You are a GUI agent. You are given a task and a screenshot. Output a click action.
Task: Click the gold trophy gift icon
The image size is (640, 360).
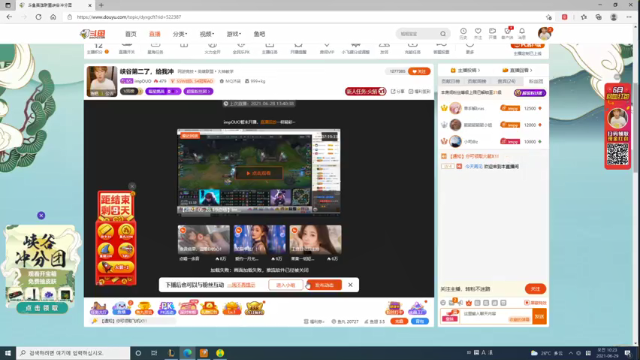tap(144, 308)
